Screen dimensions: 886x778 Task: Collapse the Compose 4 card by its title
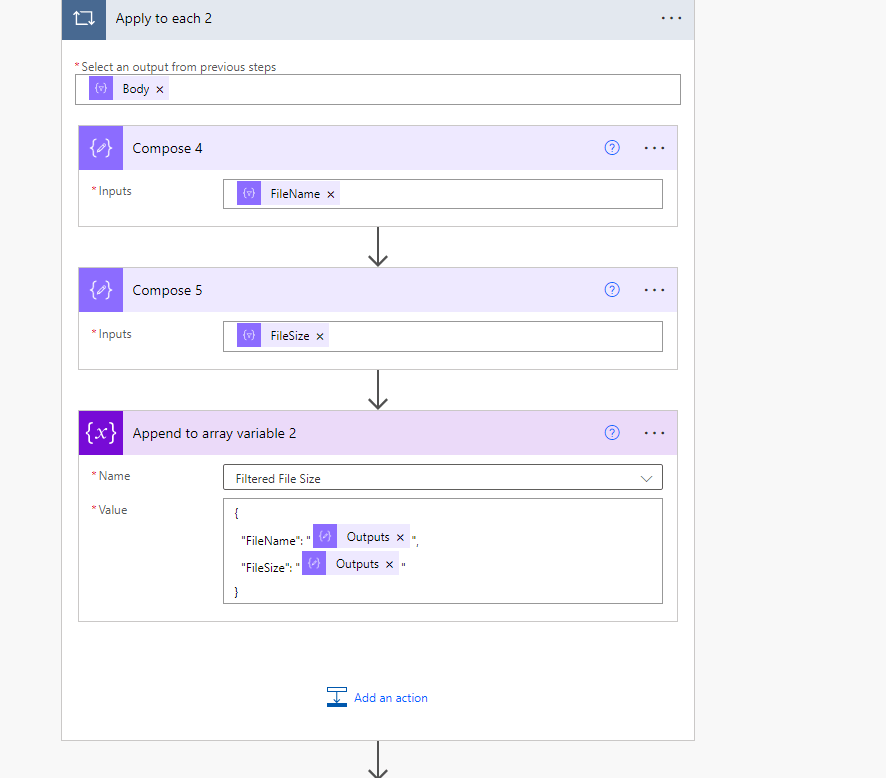tap(167, 148)
